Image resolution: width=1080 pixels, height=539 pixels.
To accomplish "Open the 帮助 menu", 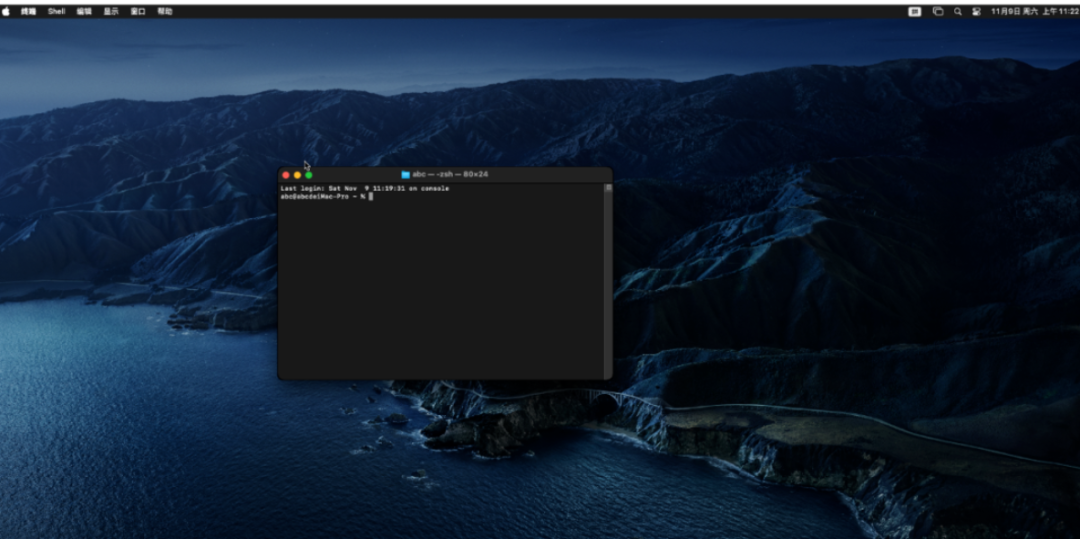I will [x=165, y=12].
